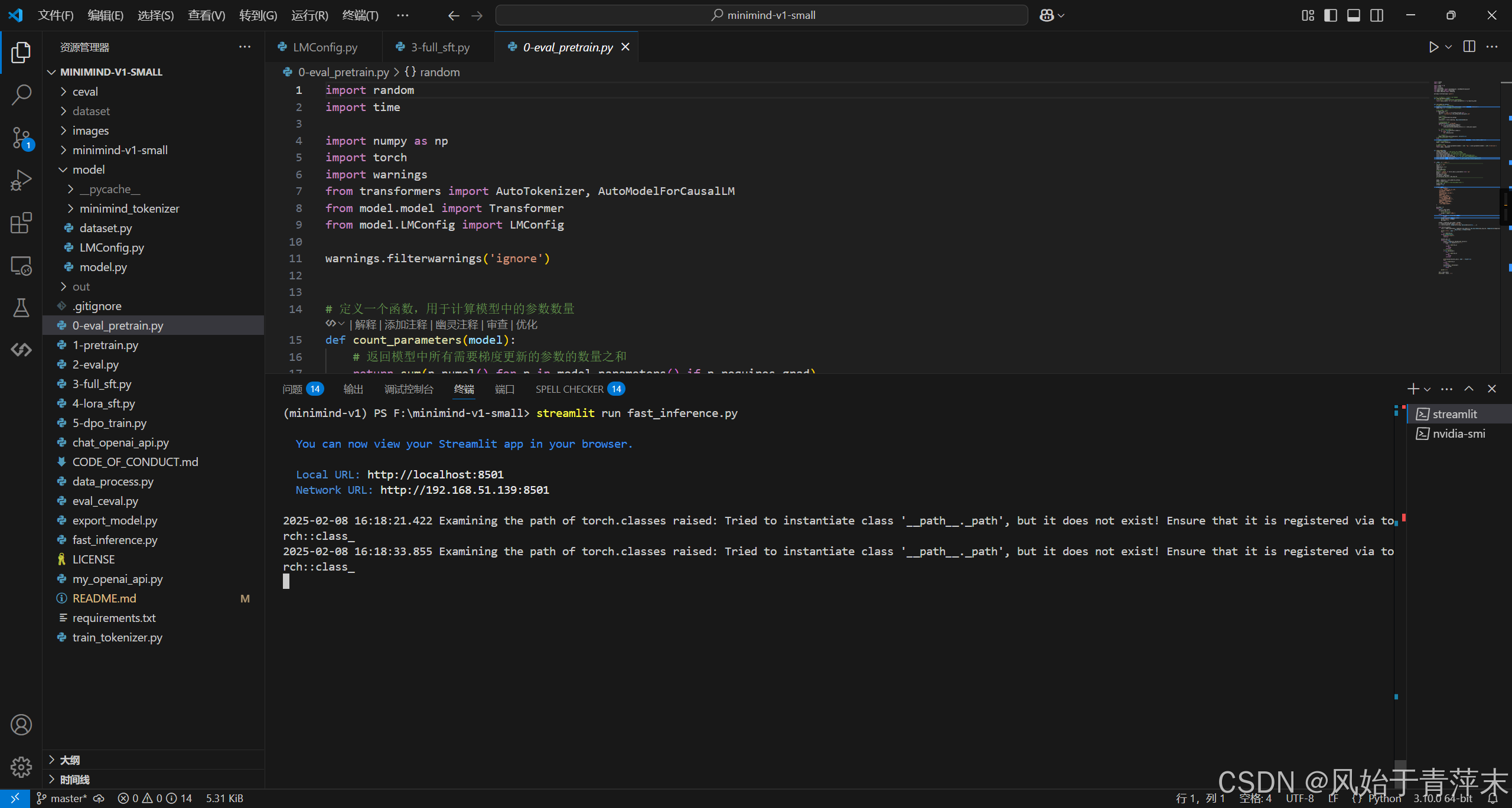Open the 终端(T) menu

click(360, 15)
